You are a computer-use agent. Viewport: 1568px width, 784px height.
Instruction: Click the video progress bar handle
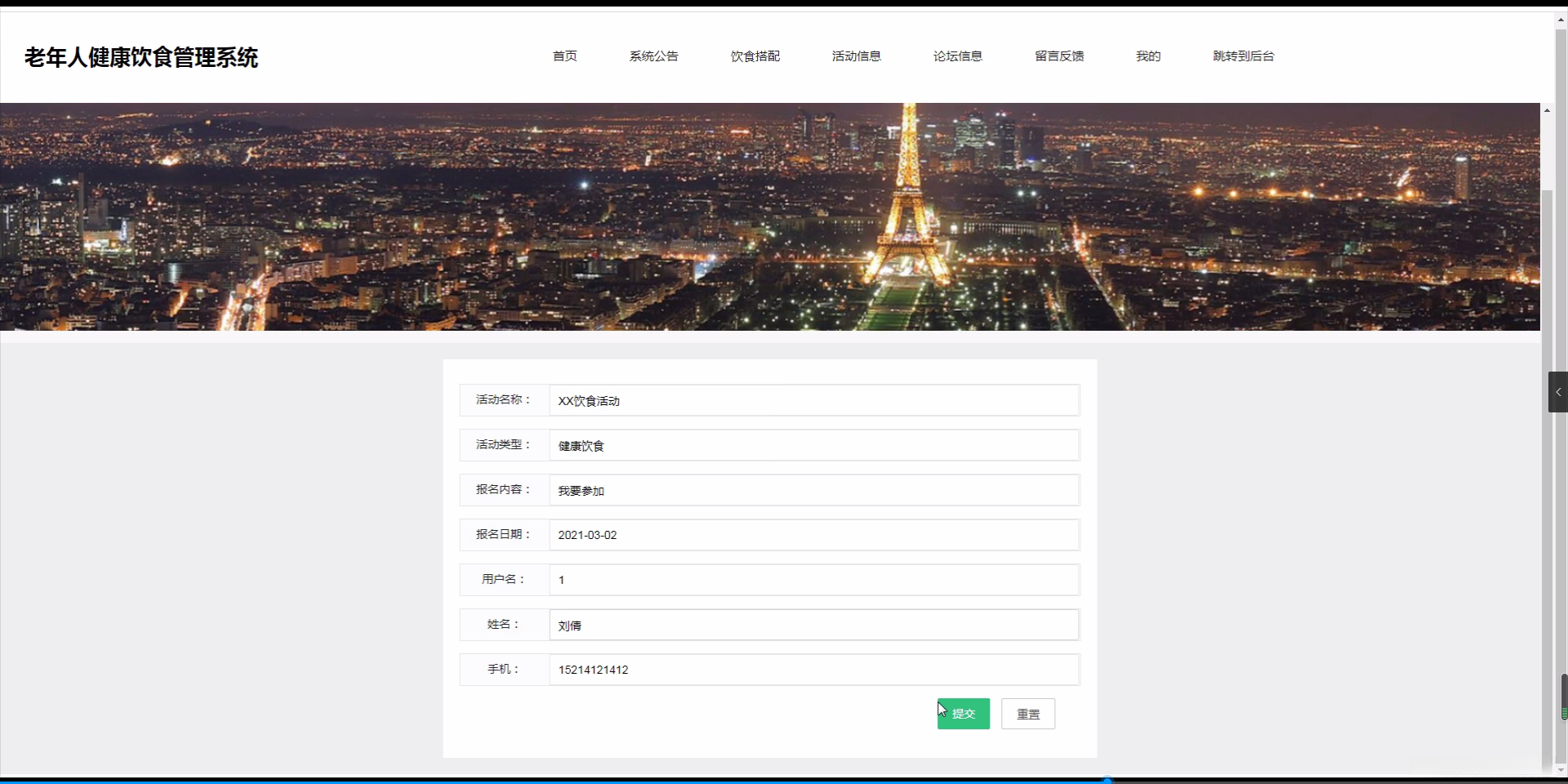coord(1107,780)
